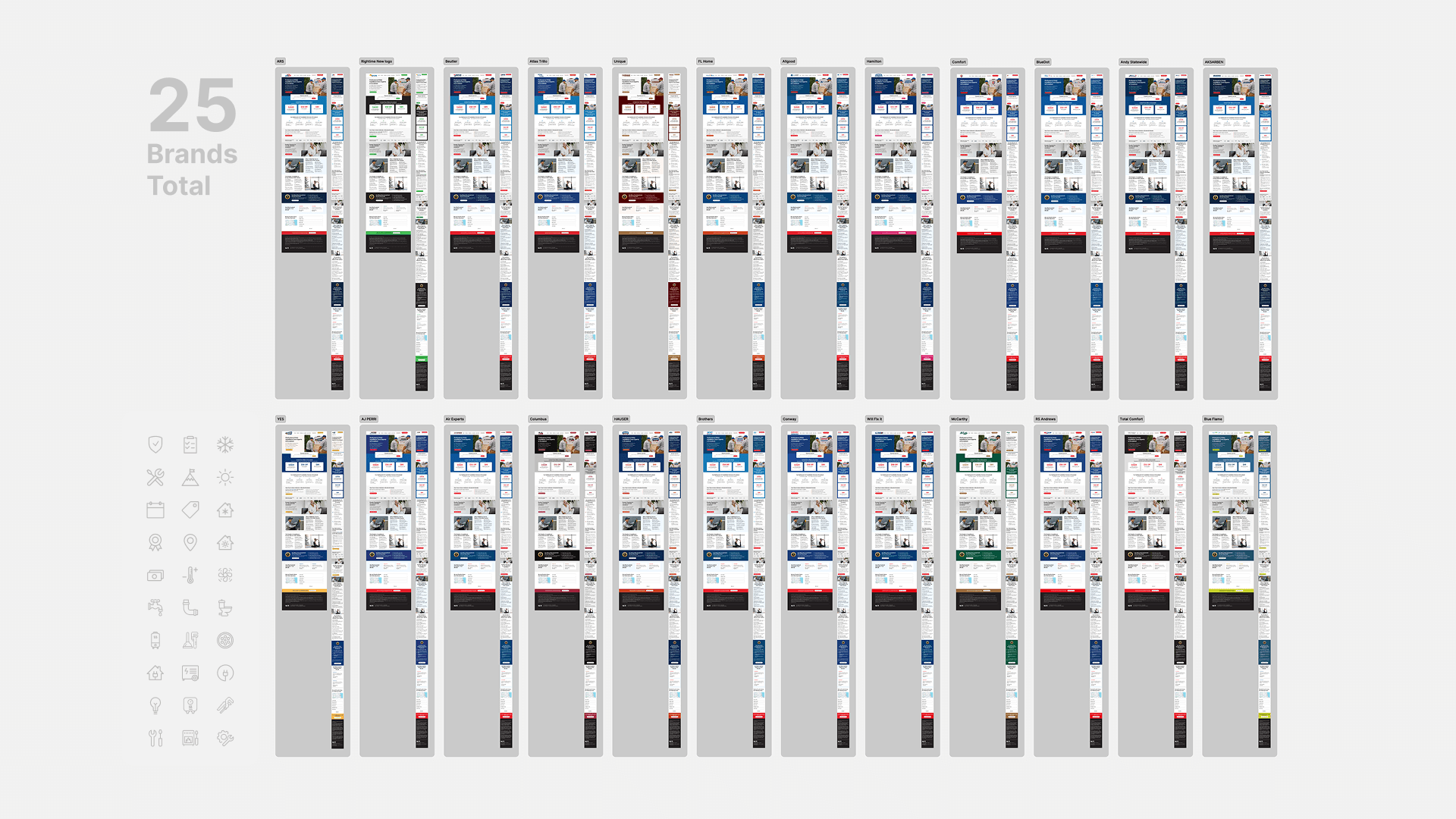This screenshot has height=819, width=1456.
Task: Select the fan icon
Action: pos(225,575)
